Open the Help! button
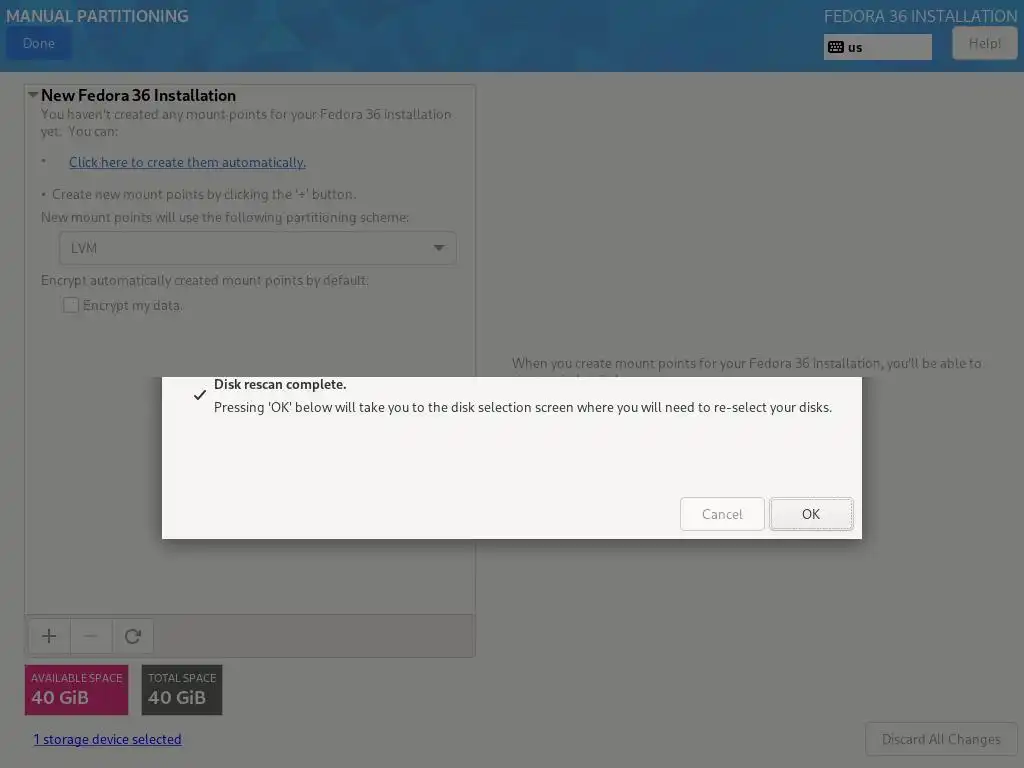This screenshot has width=1024, height=768. (x=984, y=43)
